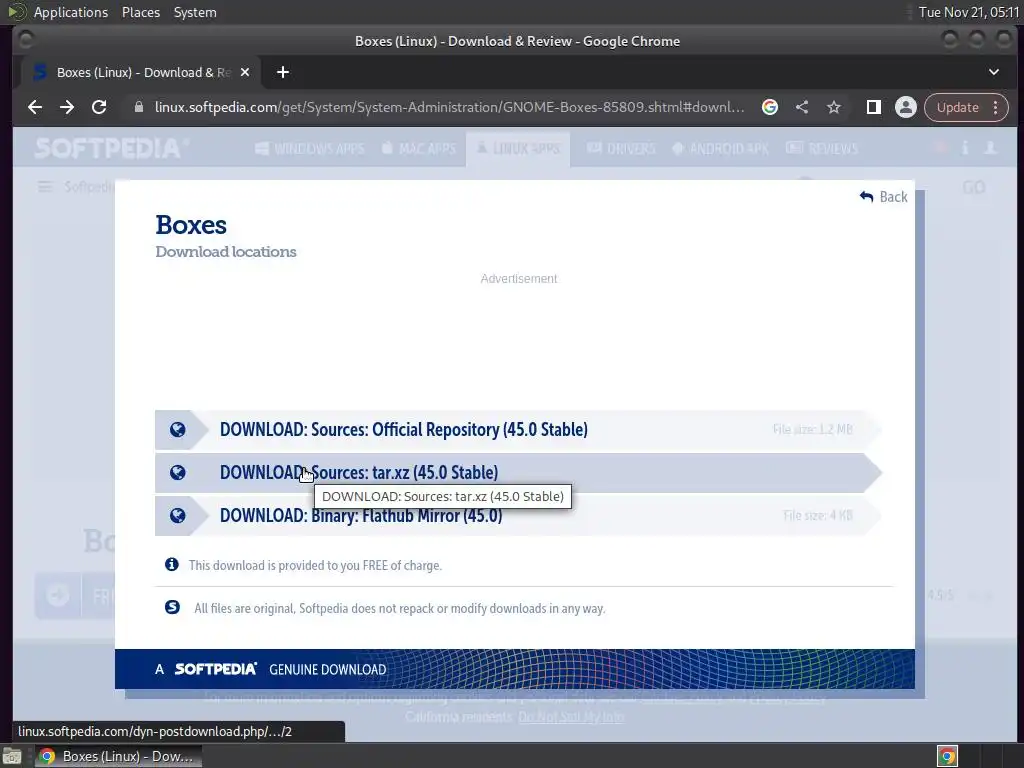The width and height of the screenshot is (1024, 768).
Task: Click globe icon beside Official Repository download
Action: [x=178, y=430]
